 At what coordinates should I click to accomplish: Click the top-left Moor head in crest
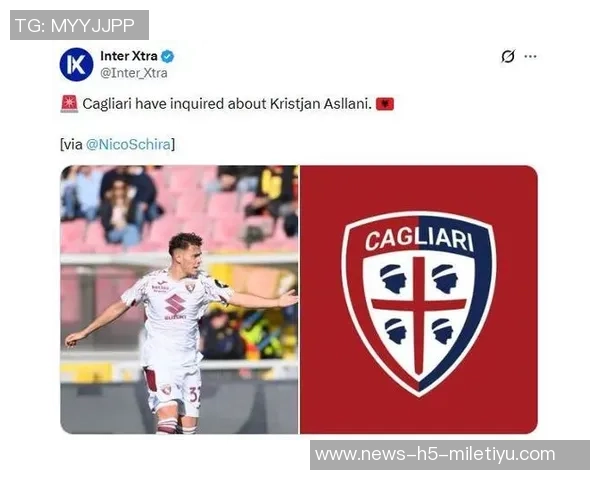coord(393,279)
